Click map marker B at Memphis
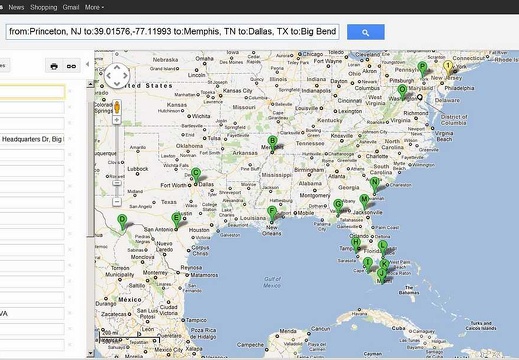519x360 pixels. click(x=272, y=144)
